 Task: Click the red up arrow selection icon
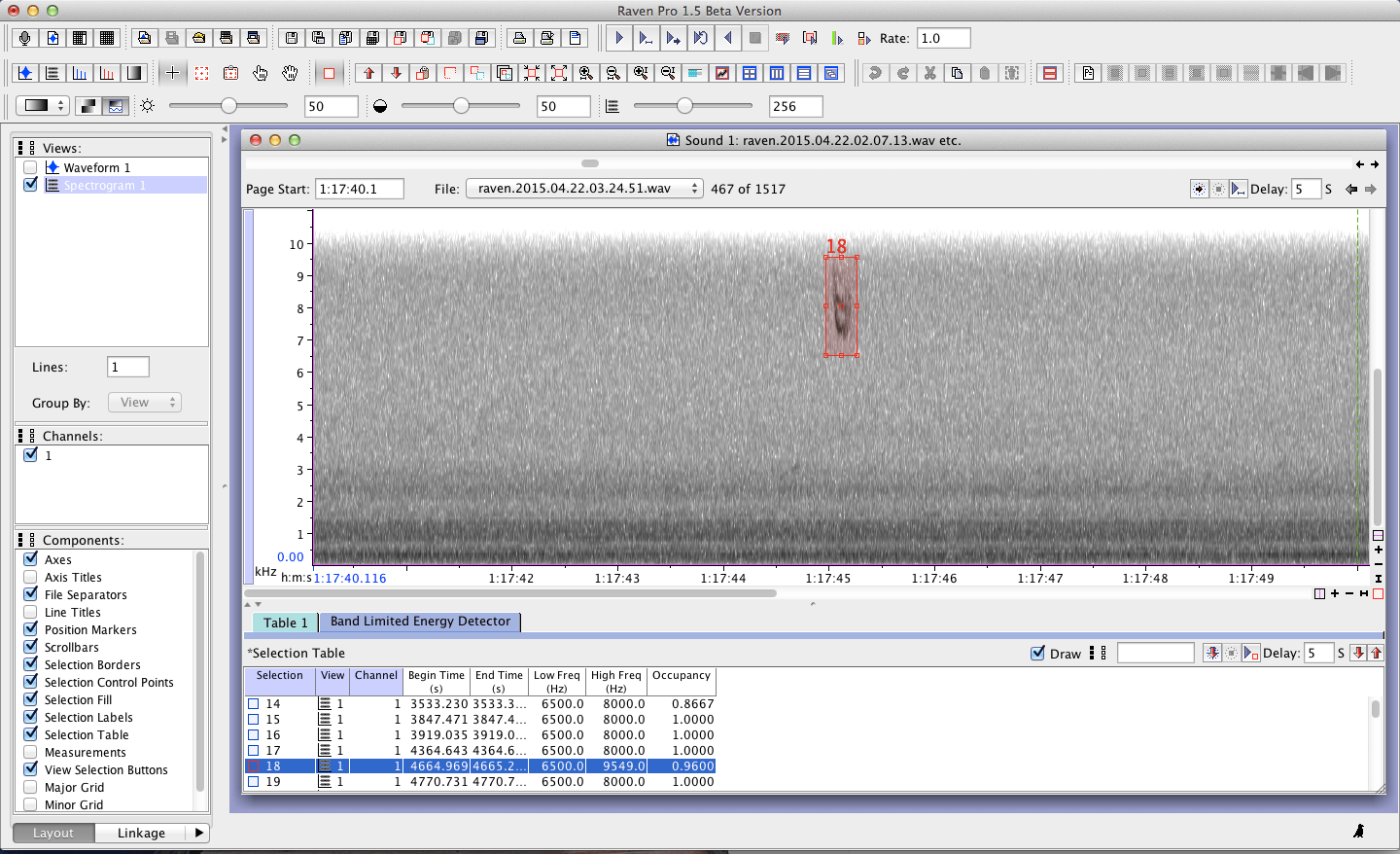tap(368, 73)
